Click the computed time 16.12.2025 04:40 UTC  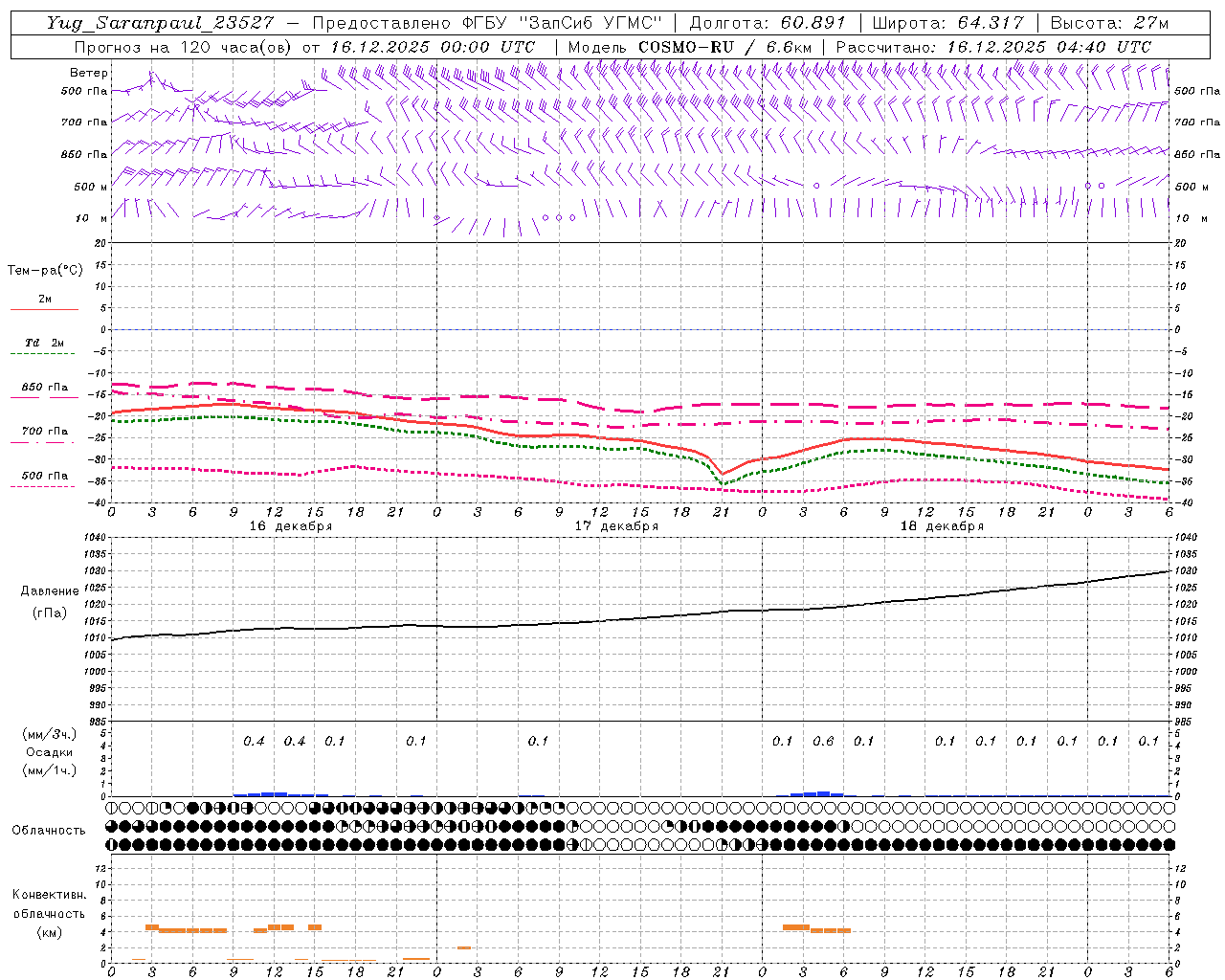pyautogui.click(x=1049, y=47)
